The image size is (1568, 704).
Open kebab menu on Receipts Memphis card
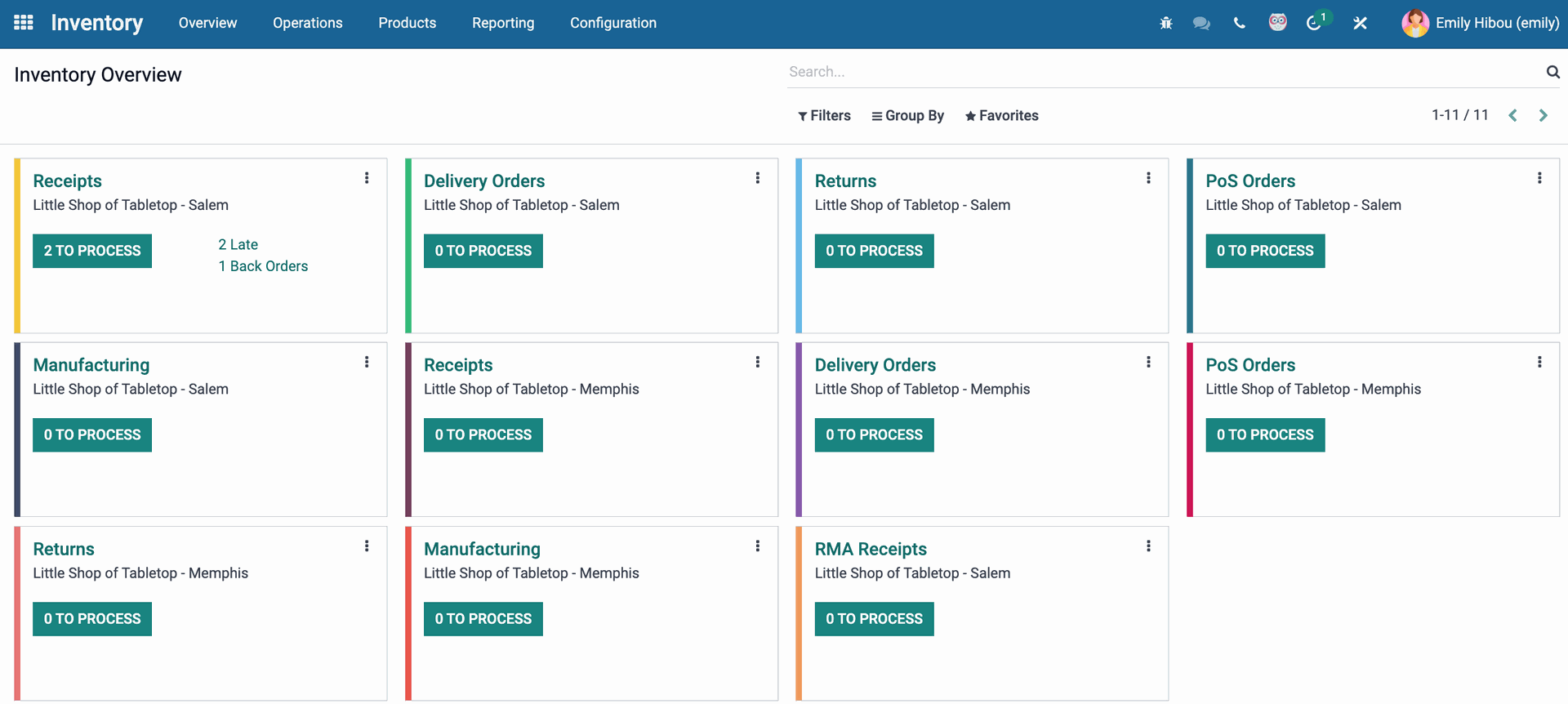click(x=758, y=362)
